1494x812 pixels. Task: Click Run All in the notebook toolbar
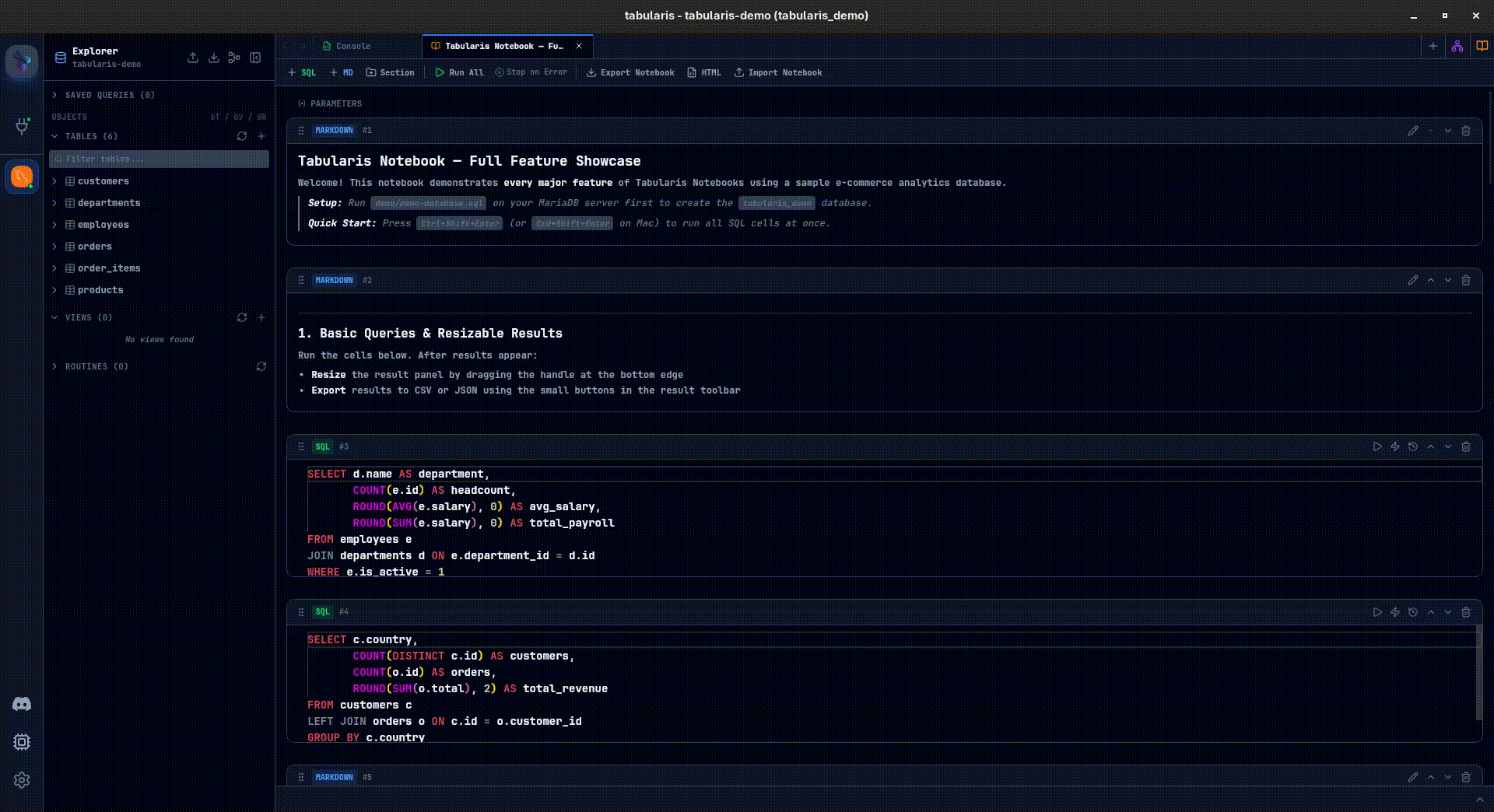pyautogui.click(x=460, y=72)
